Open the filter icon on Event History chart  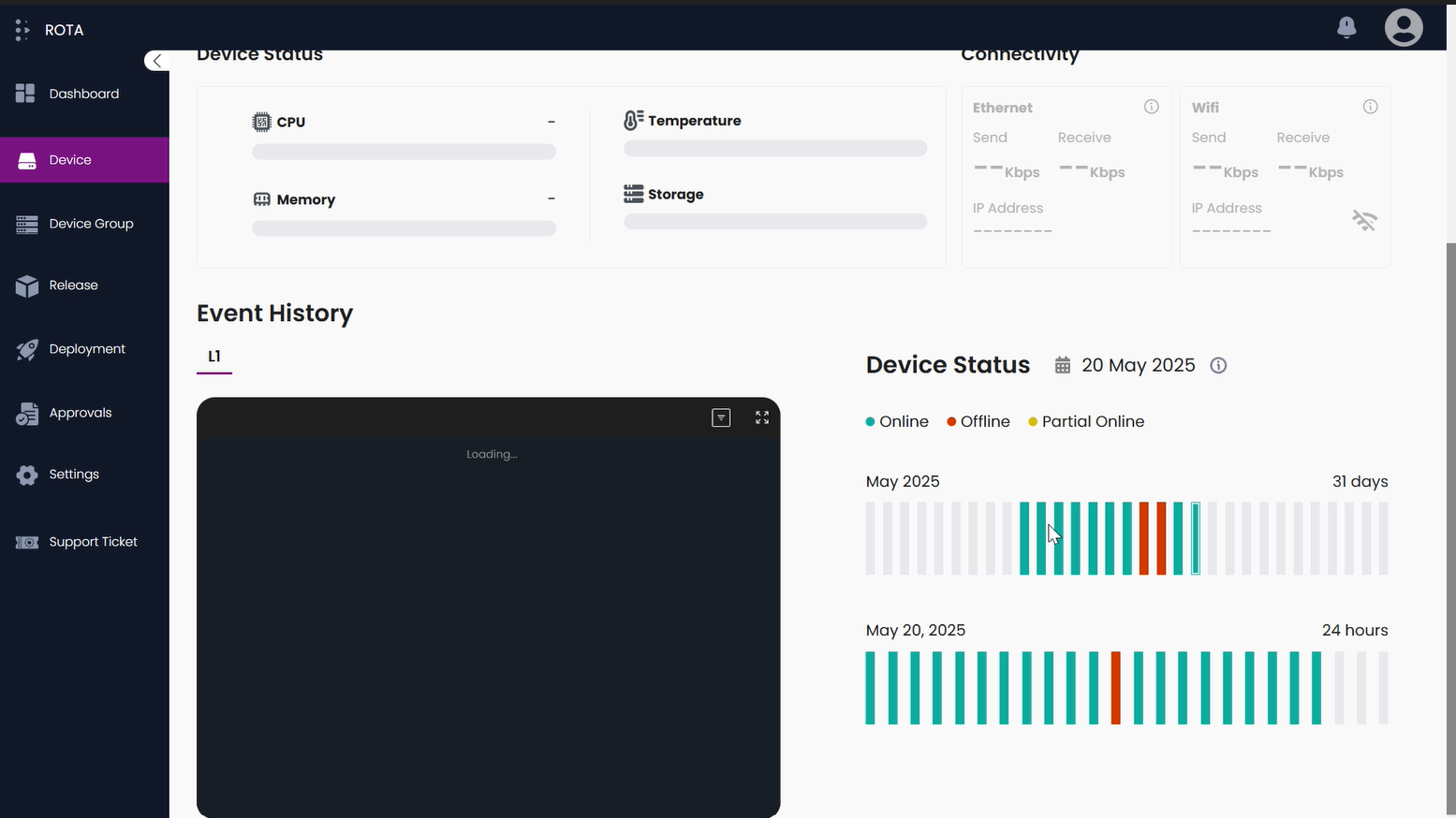click(720, 417)
